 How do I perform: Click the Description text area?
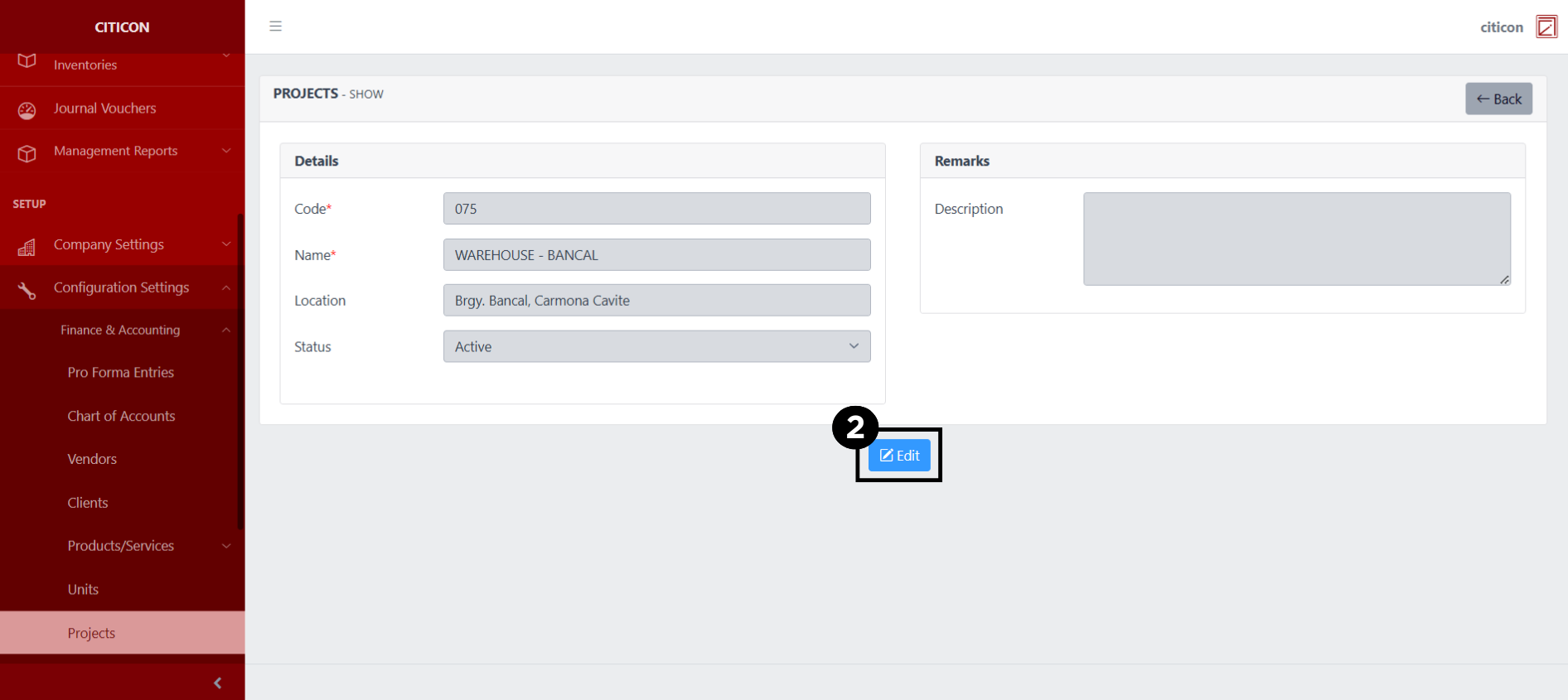coord(1296,239)
